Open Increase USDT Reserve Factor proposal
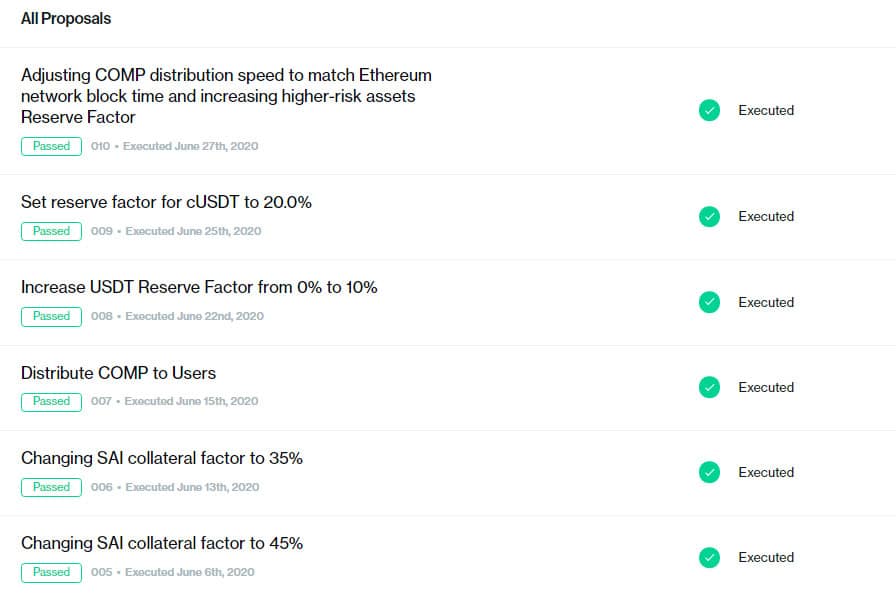The width and height of the screenshot is (896, 600). [x=199, y=287]
